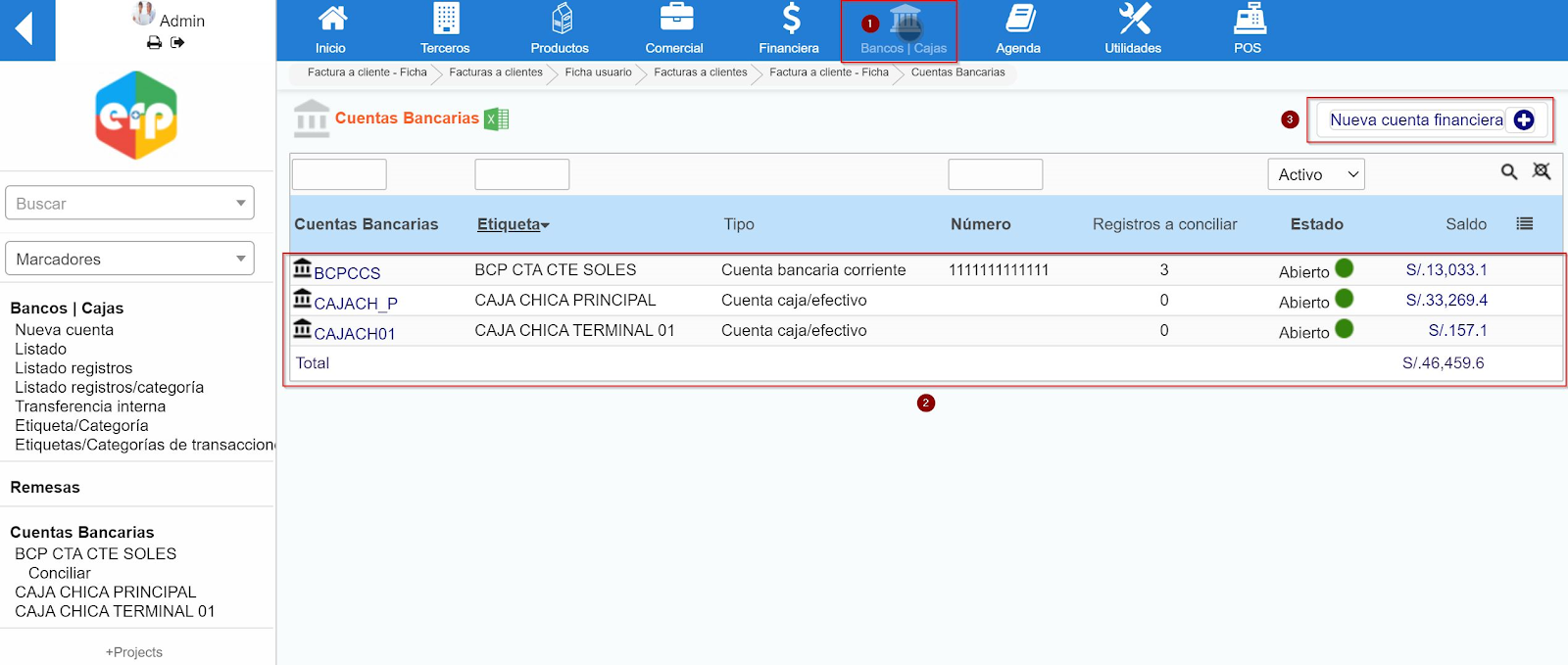Collapse the sidebar with the back arrow
The height and width of the screenshot is (665, 1568).
tap(26, 29)
